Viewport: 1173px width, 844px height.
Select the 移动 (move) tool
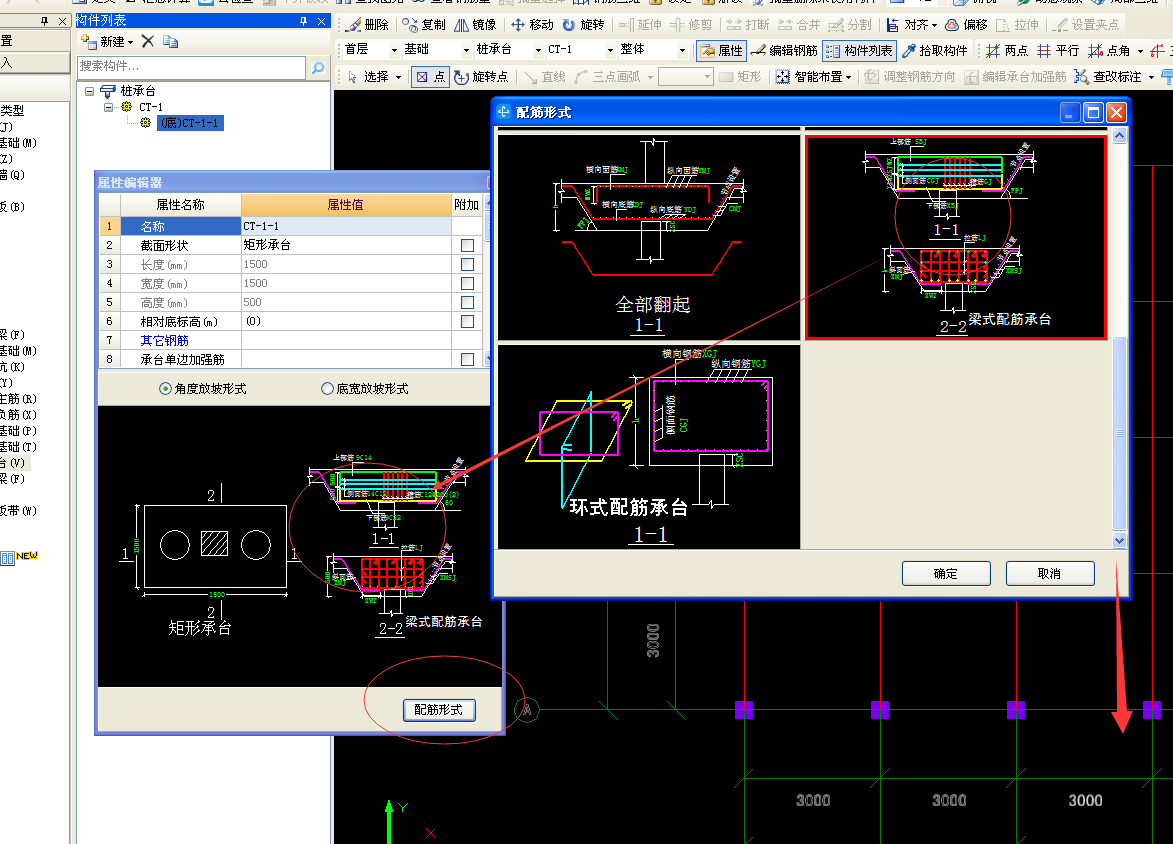tap(532, 25)
